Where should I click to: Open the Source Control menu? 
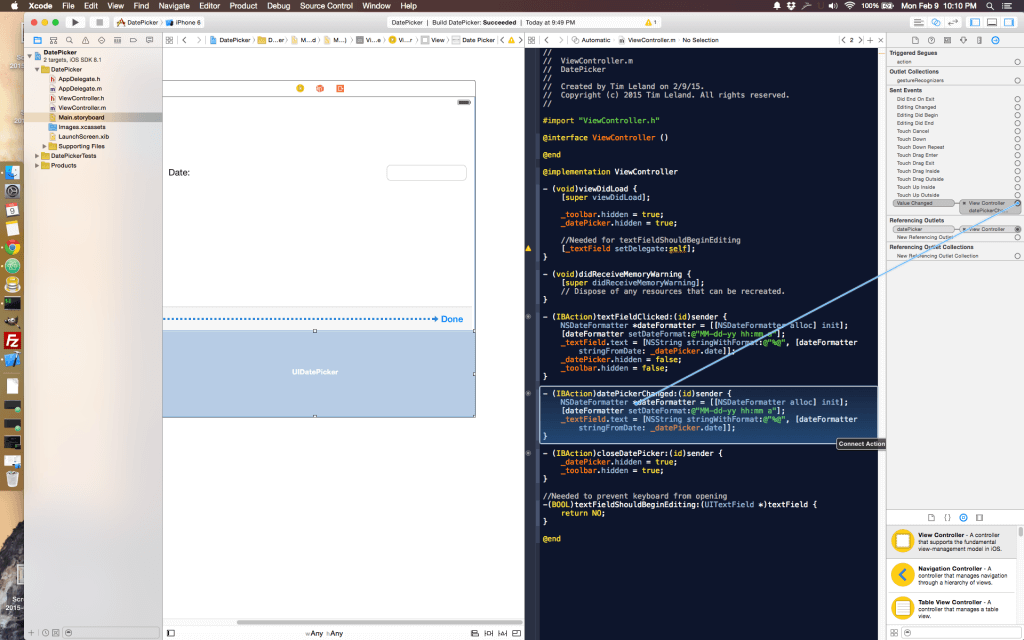326,5
